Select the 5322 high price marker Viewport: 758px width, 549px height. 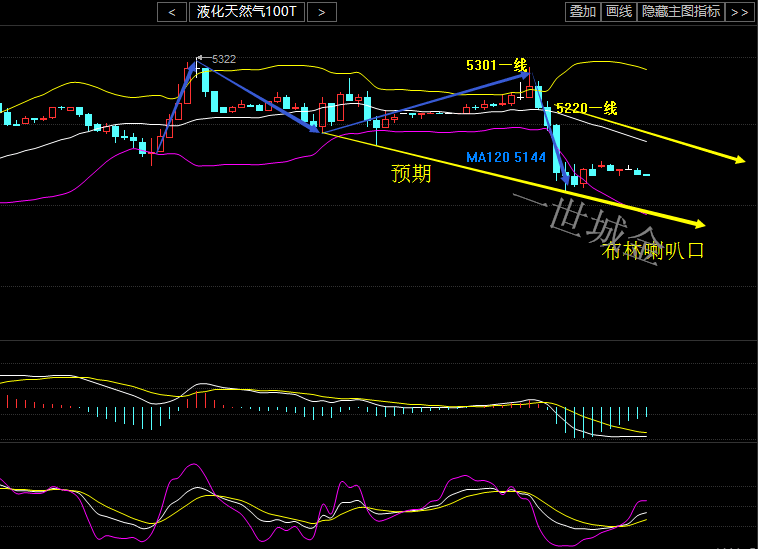click(x=224, y=59)
